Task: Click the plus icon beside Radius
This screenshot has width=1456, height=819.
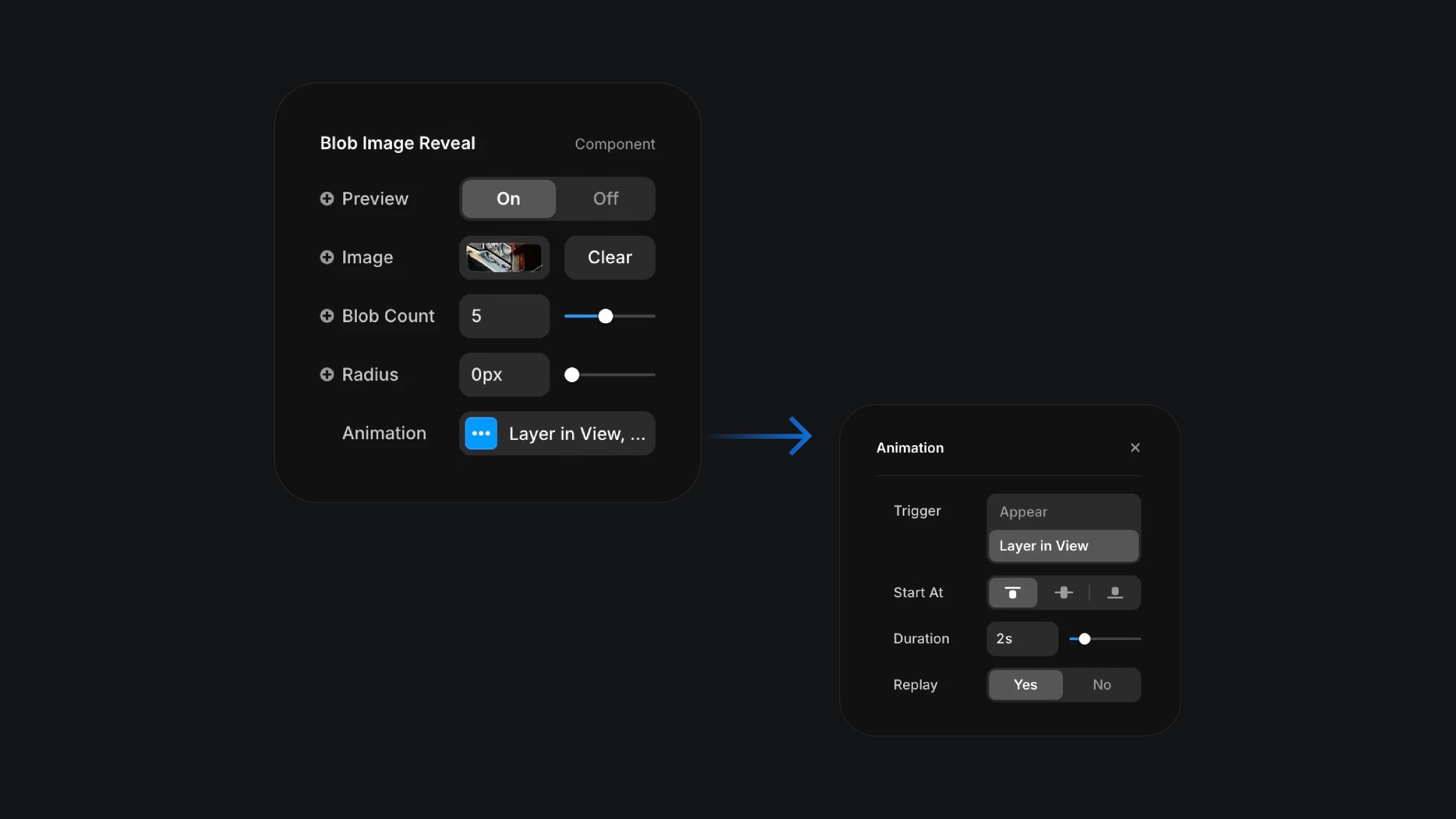Action: [x=326, y=375]
